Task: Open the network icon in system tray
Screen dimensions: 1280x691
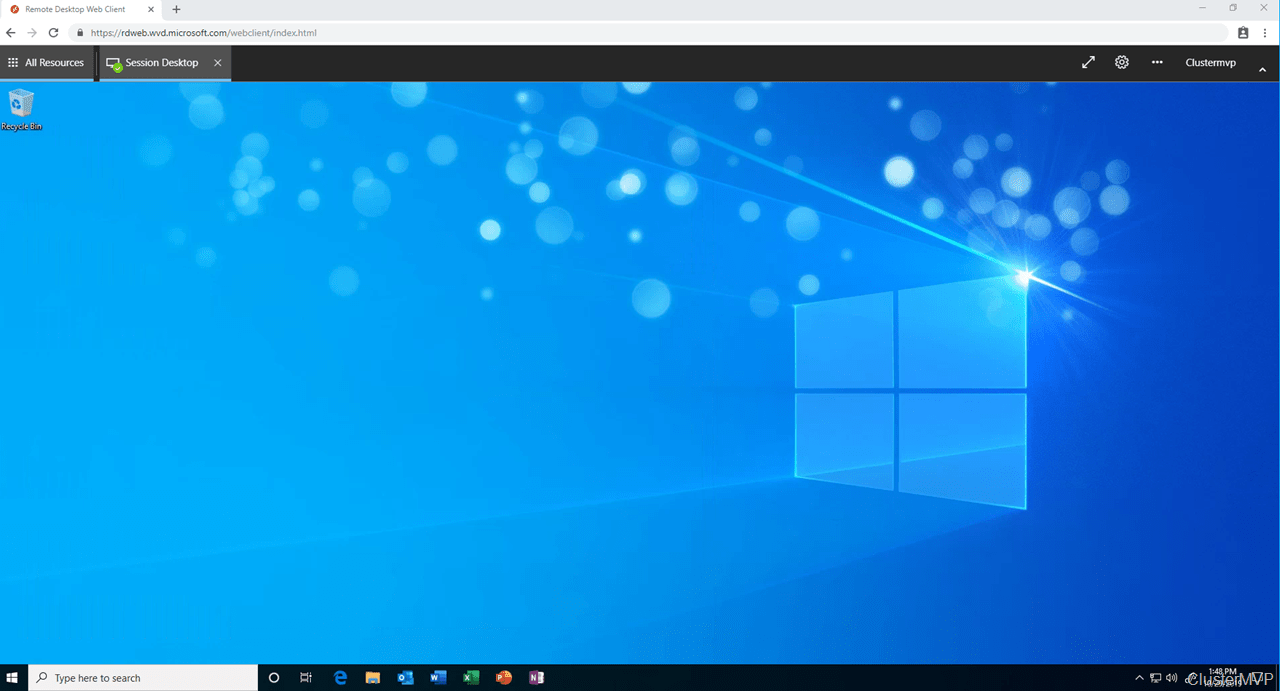Action: coord(1156,678)
